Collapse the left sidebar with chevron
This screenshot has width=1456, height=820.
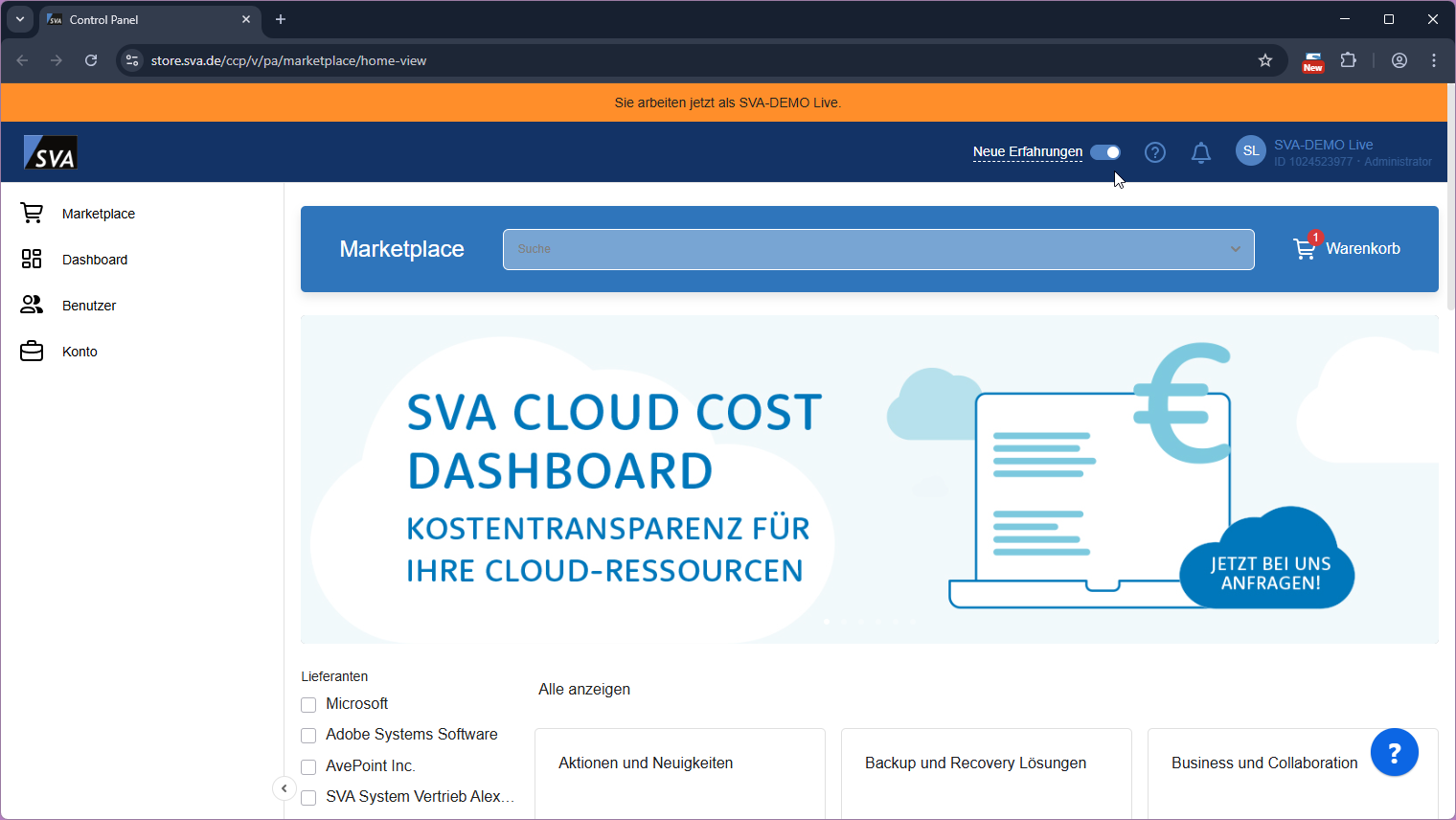(284, 788)
